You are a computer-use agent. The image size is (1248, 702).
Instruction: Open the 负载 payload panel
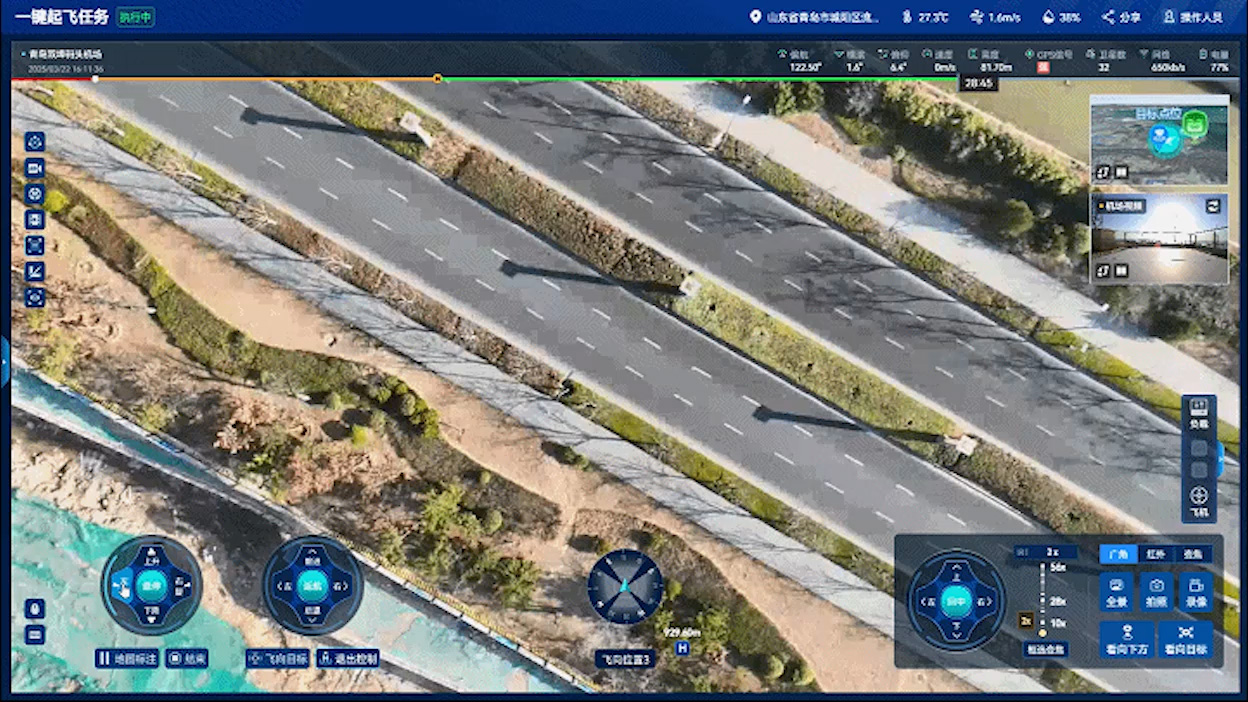1199,411
